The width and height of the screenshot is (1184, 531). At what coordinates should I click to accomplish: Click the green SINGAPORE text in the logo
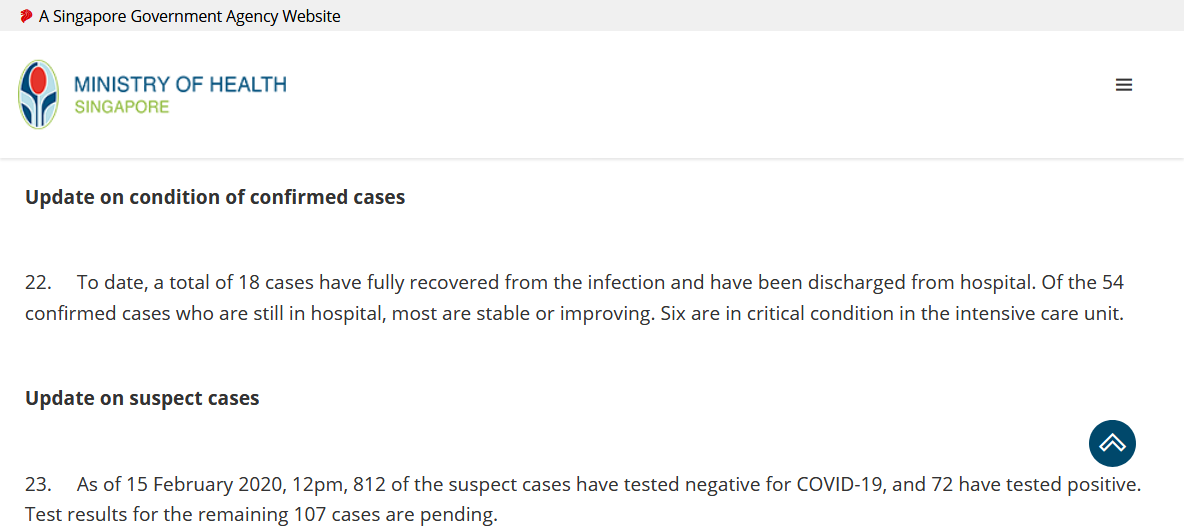click(122, 107)
